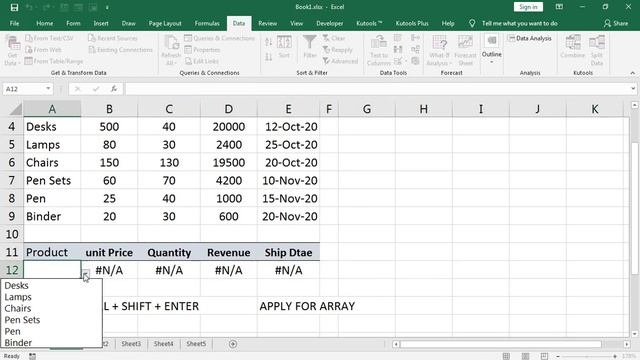The height and width of the screenshot is (360, 640).
Task: Click the Sign in button
Action: coord(528,7)
